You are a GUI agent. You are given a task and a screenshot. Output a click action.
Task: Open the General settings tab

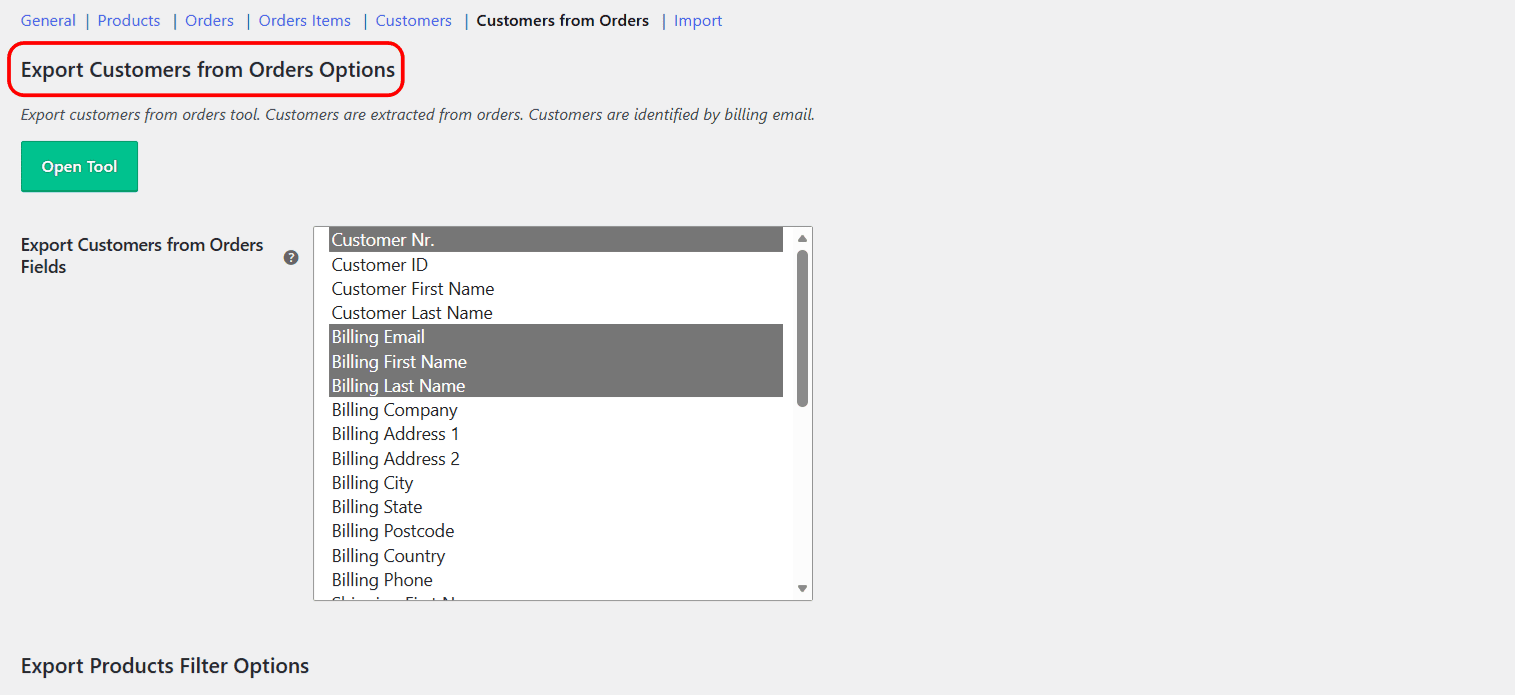coord(48,20)
